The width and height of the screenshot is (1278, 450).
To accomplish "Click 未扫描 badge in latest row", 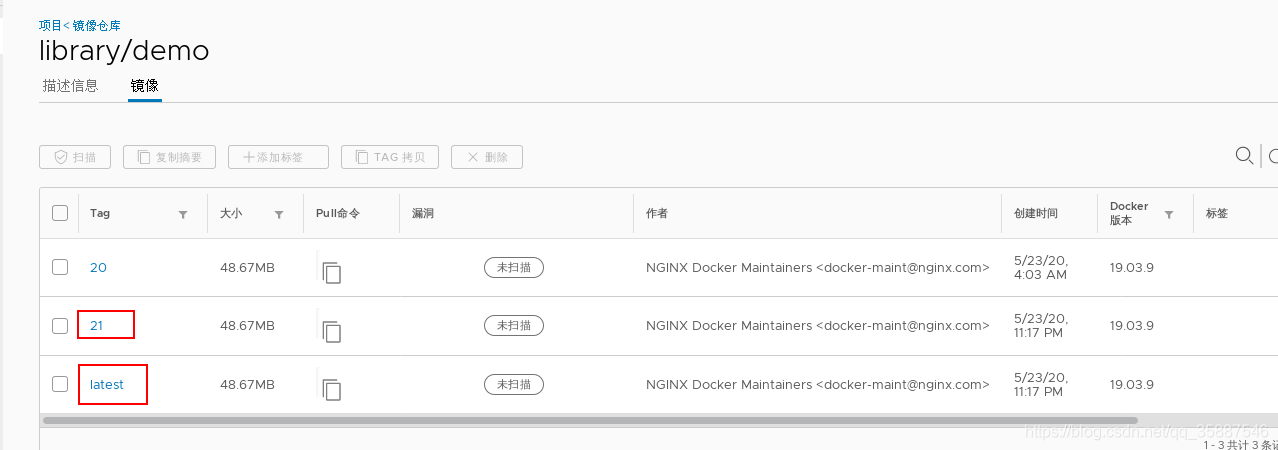I will pyautogui.click(x=514, y=384).
